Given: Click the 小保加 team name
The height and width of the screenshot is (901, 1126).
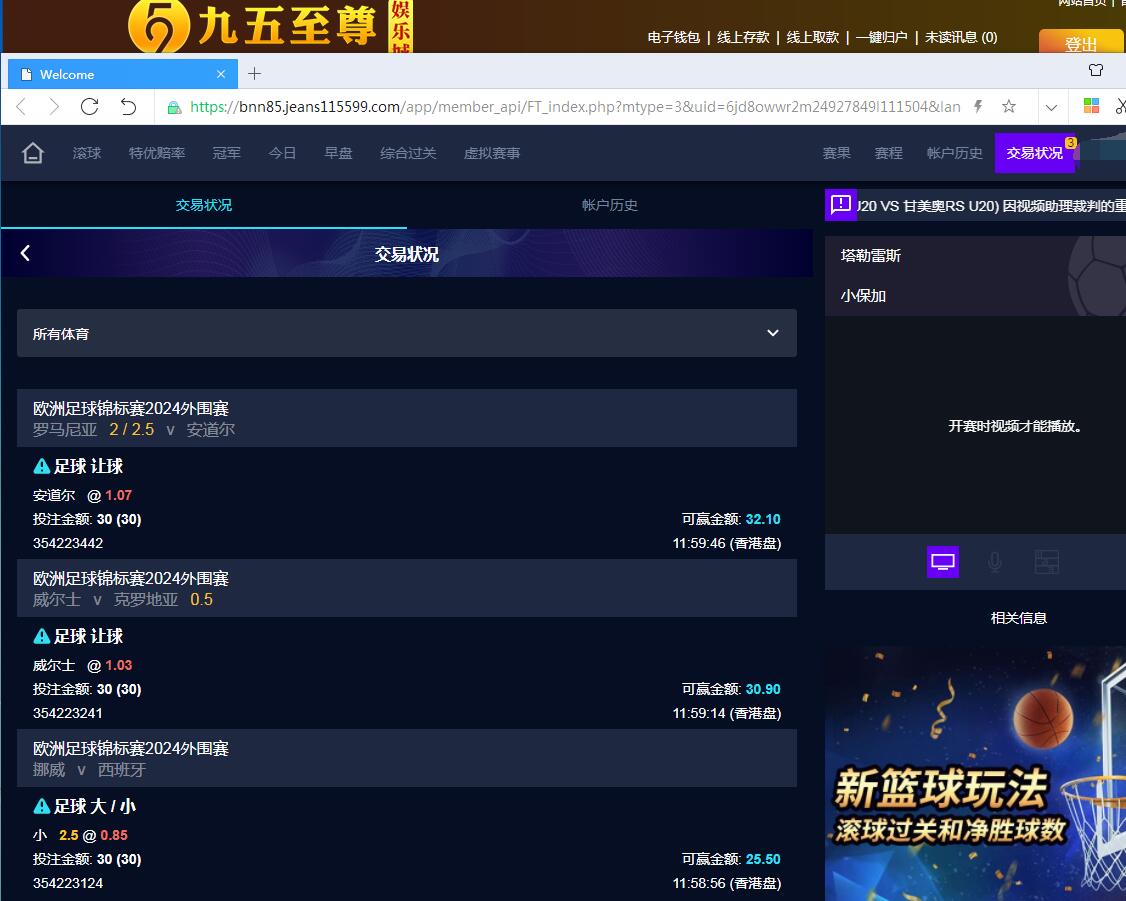Looking at the screenshot, I should pos(863,296).
